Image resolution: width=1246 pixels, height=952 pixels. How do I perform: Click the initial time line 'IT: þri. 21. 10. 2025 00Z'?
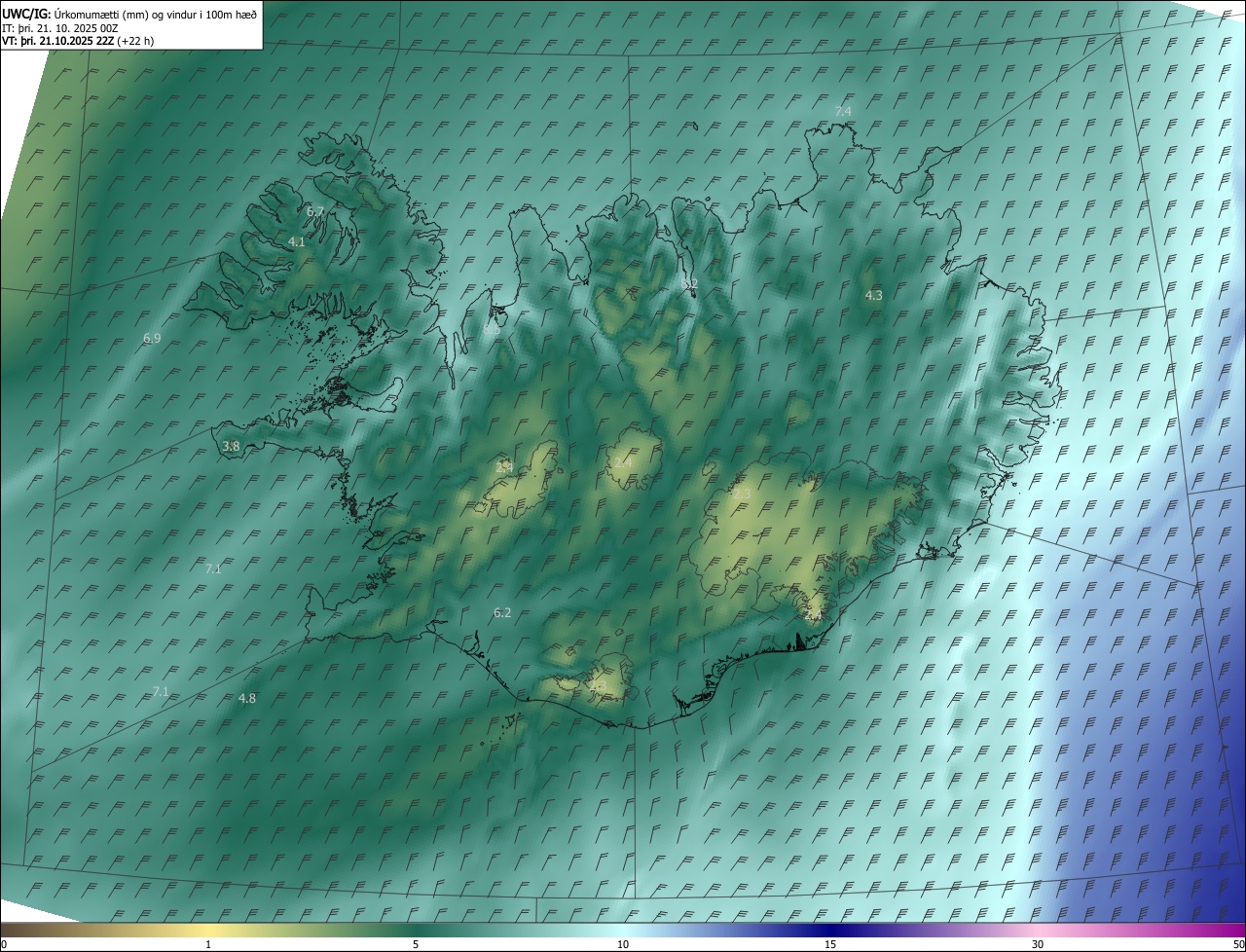pyautogui.click(x=60, y=28)
